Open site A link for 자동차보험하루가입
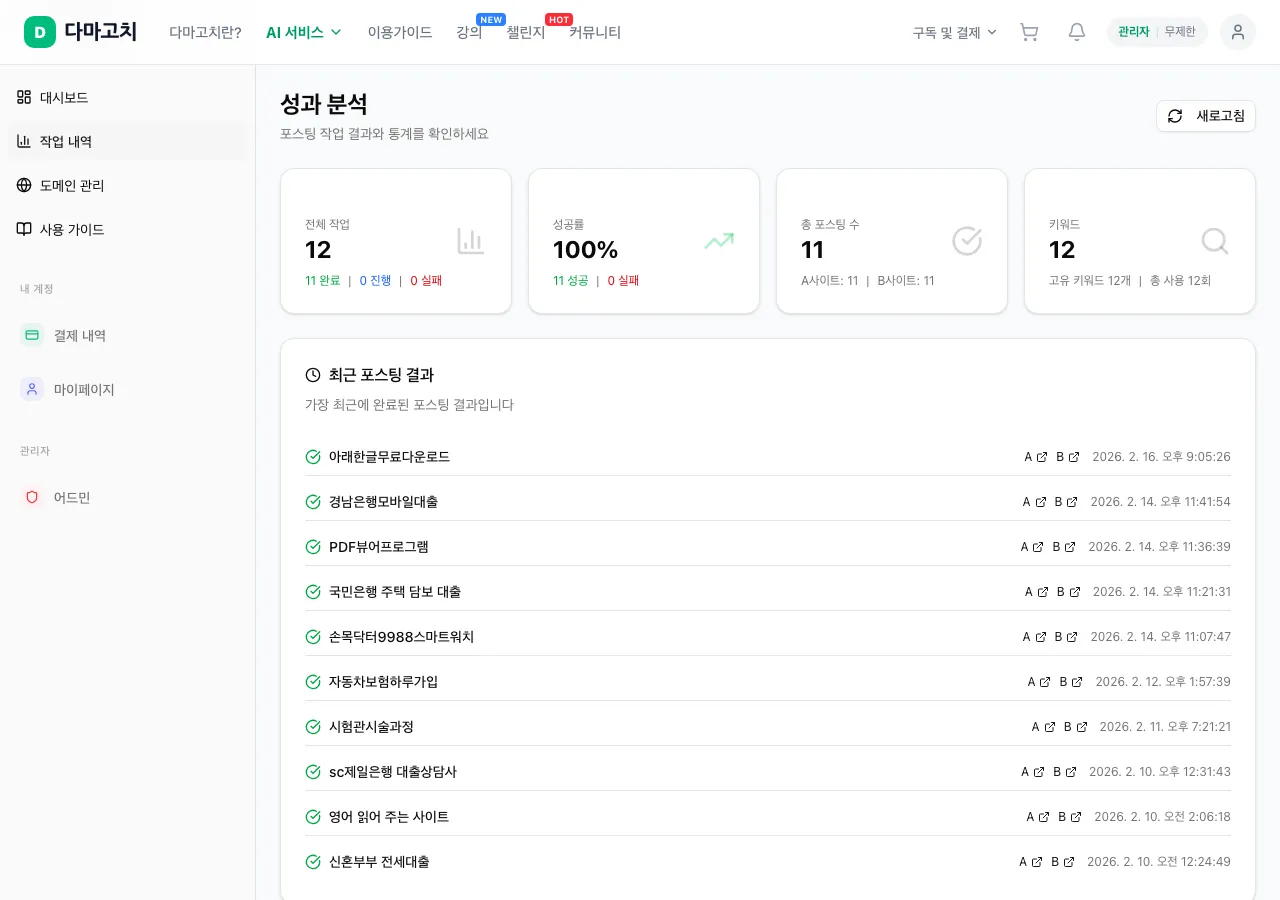 click(1039, 682)
